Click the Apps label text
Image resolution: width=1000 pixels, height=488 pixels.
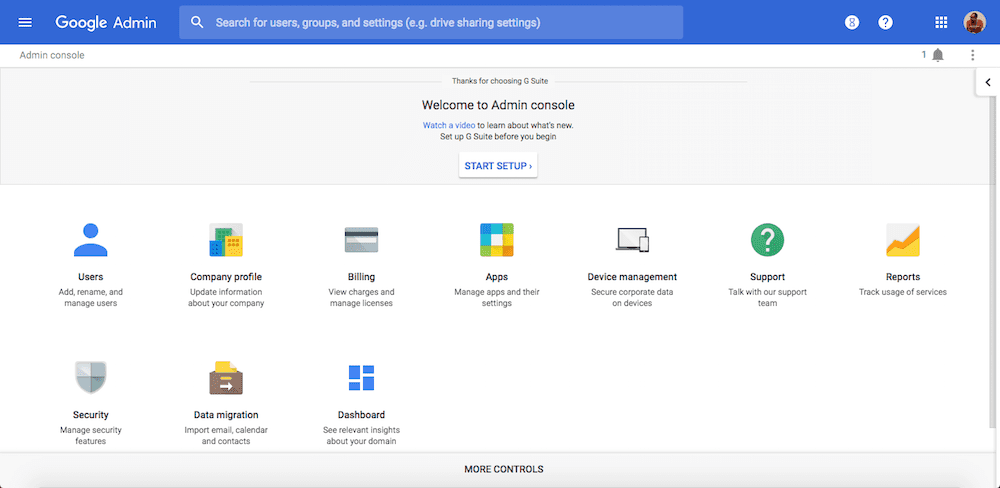point(497,277)
